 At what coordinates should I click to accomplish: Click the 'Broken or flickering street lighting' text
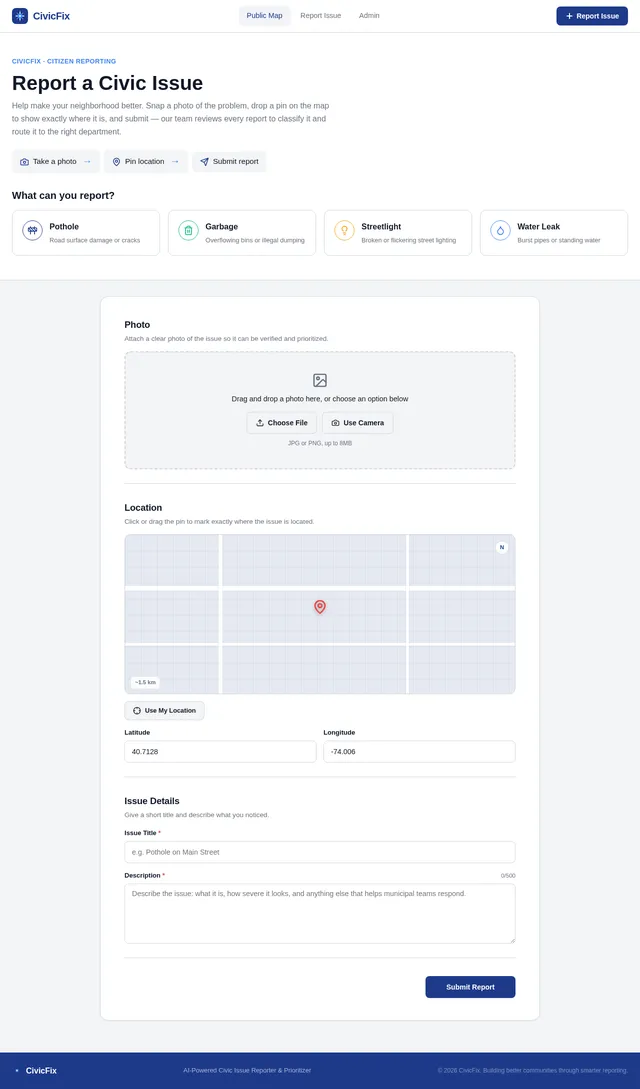(409, 240)
